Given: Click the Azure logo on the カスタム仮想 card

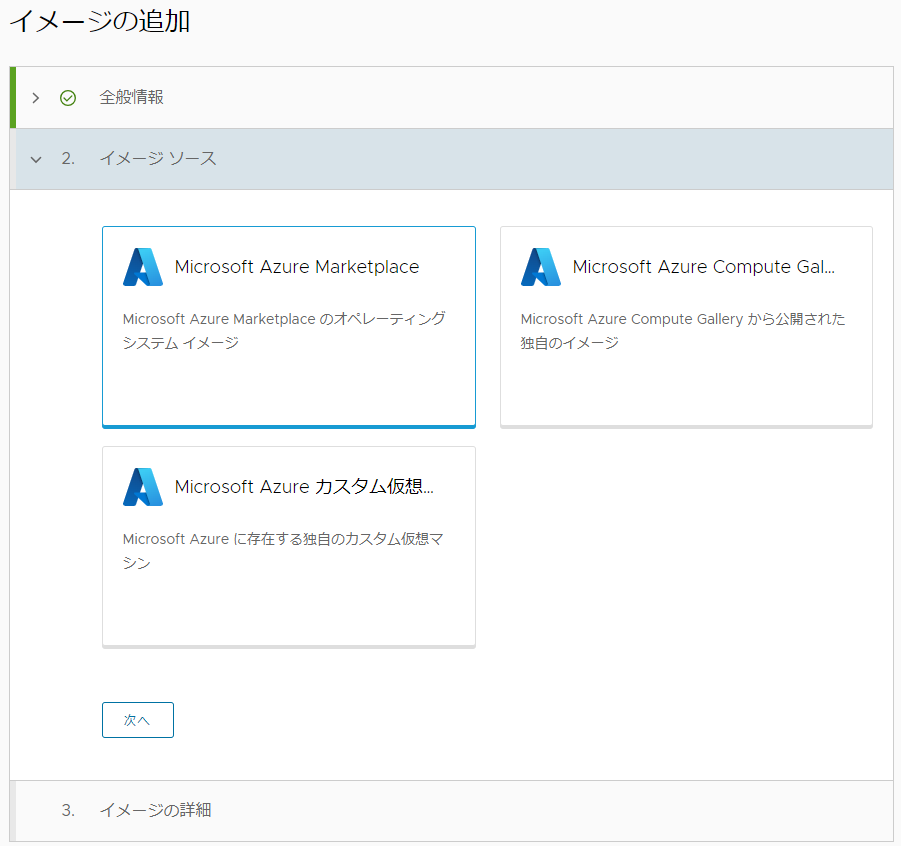Looking at the screenshot, I should tap(143, 487).
